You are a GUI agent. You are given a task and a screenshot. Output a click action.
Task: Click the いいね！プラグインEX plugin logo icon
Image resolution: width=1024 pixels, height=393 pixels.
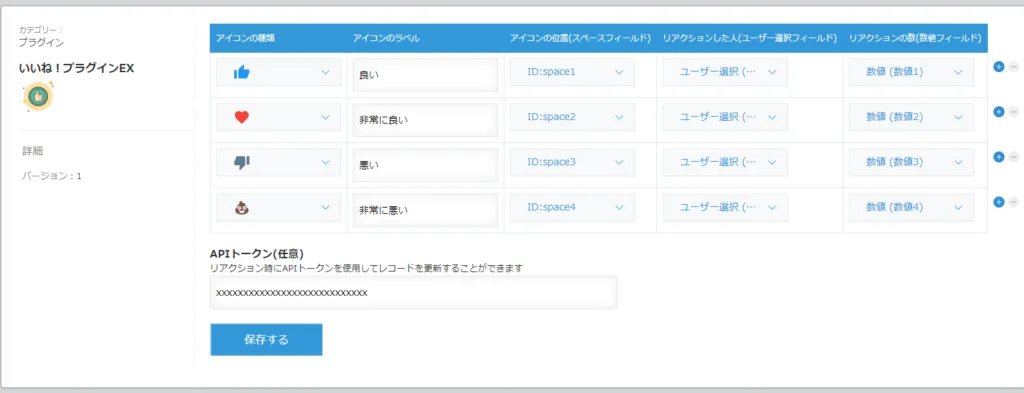pyautogui.click(x=38, y=97)
